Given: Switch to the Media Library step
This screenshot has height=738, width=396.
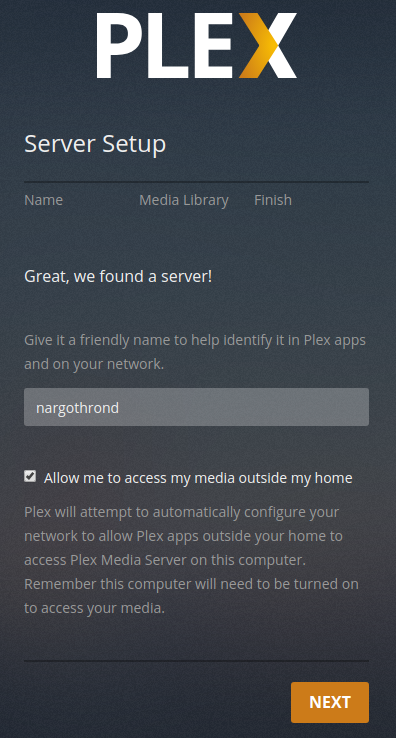Looking at the screenshot, I should coord(184,200).
